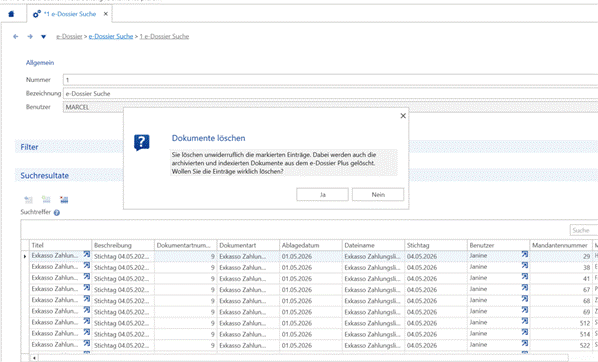The image size is (598, 362).
Task: Click the Benutzer field showing MARCEL
Action: point(330,107)
